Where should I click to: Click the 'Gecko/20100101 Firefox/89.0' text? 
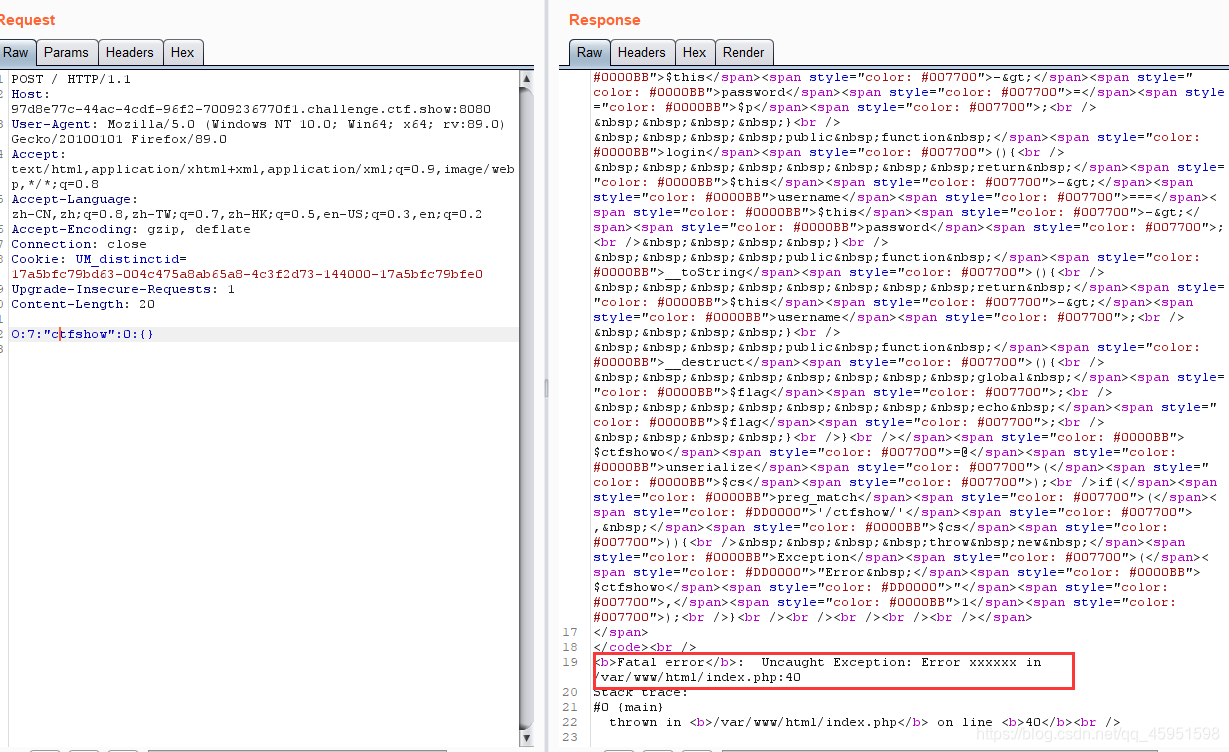coord(119,139)
